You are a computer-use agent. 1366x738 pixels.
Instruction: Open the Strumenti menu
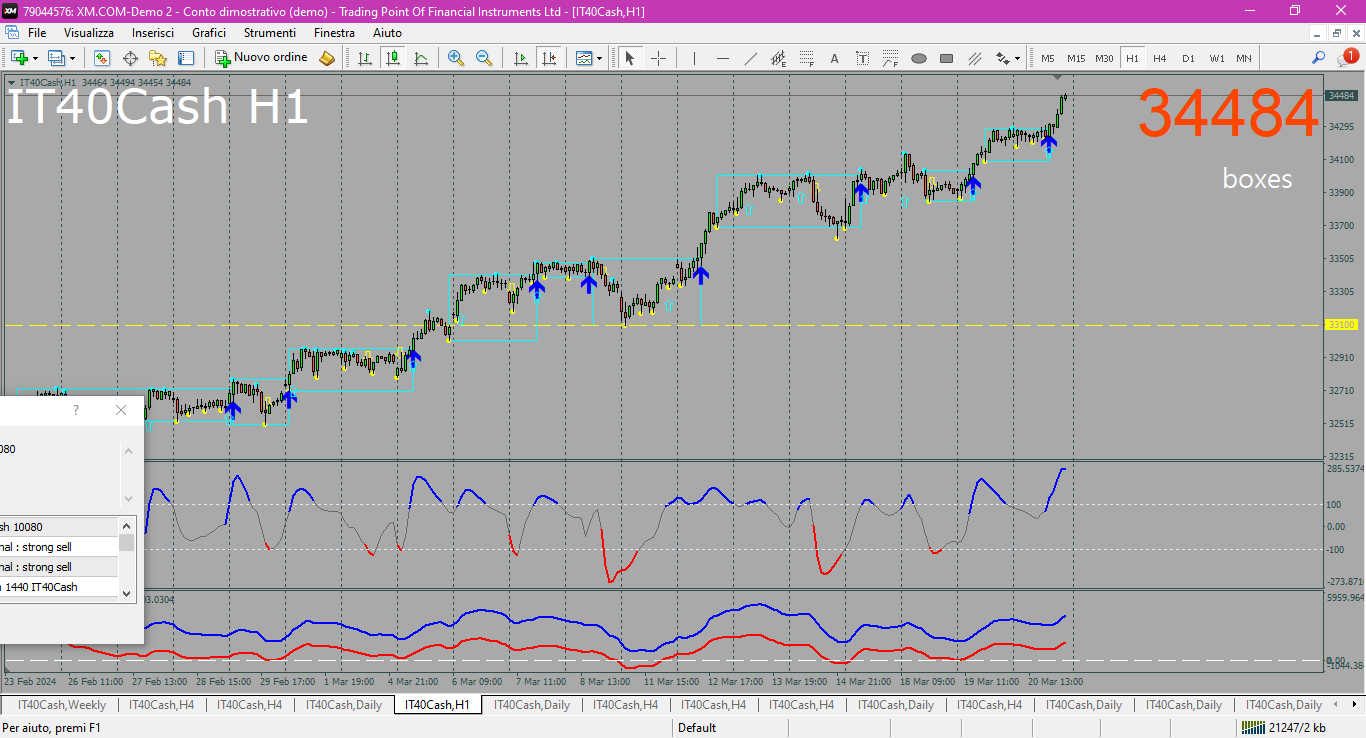tap(270, 33)
